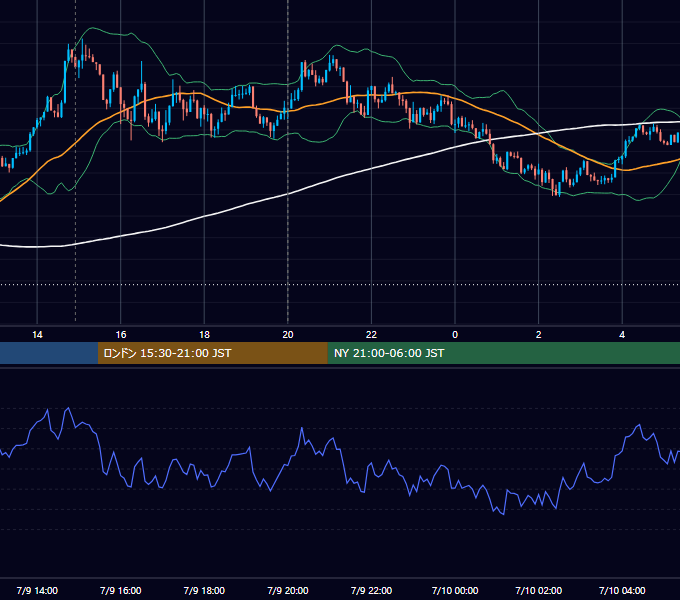Viewport: 680px width, 600px height.
Task: Click the 16 hour axis label
Action: point(121,335)
